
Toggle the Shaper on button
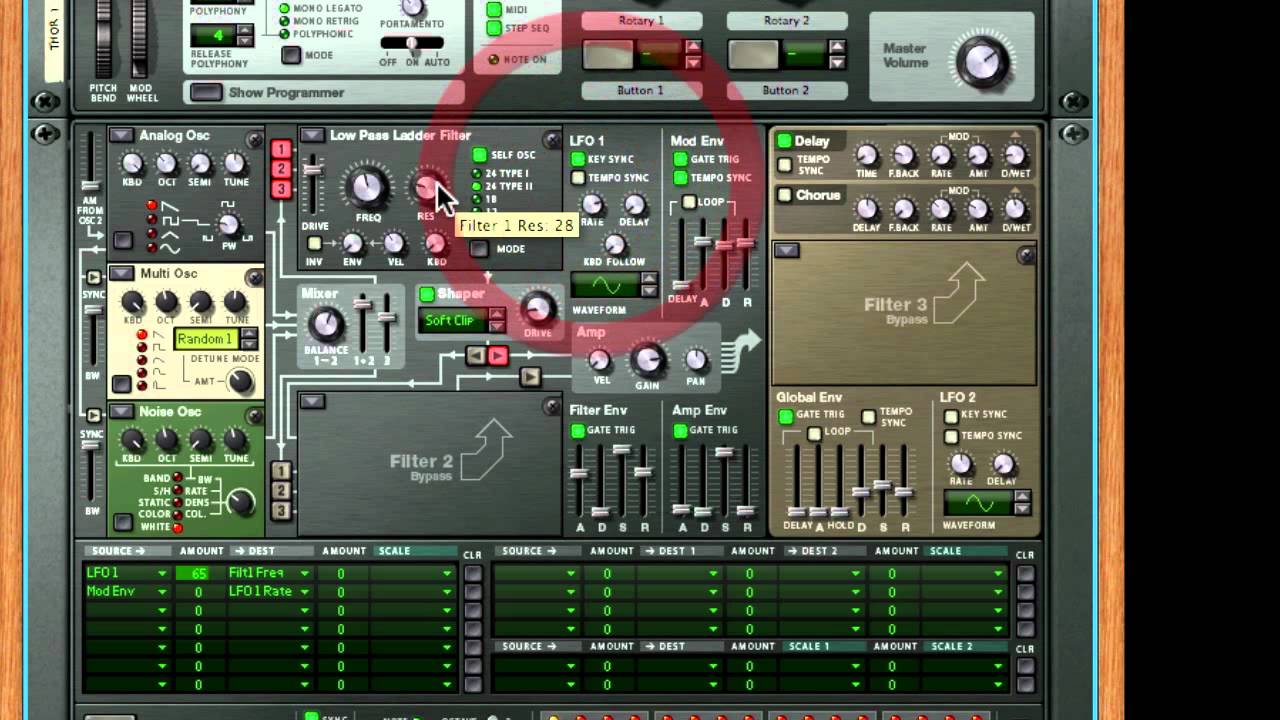tap(427, 294)
